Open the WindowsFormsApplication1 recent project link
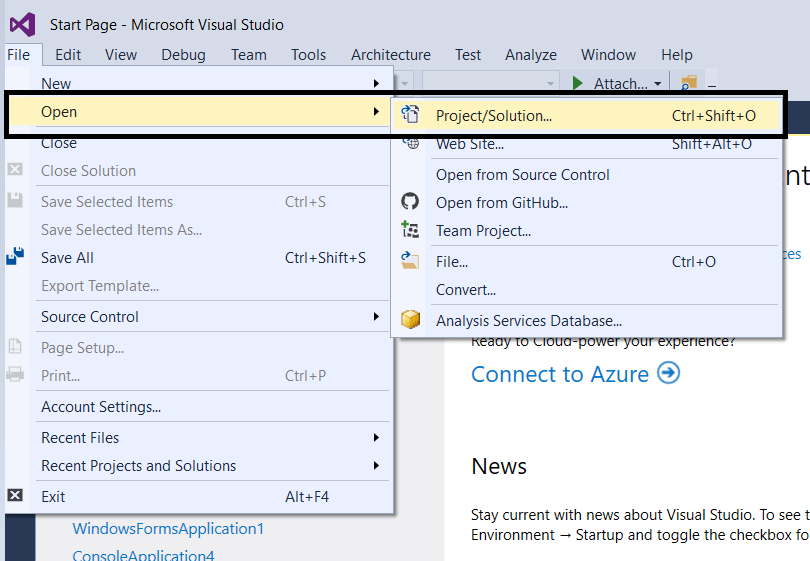The width and height of the screenshot is (810, 561). coord(168,528)
